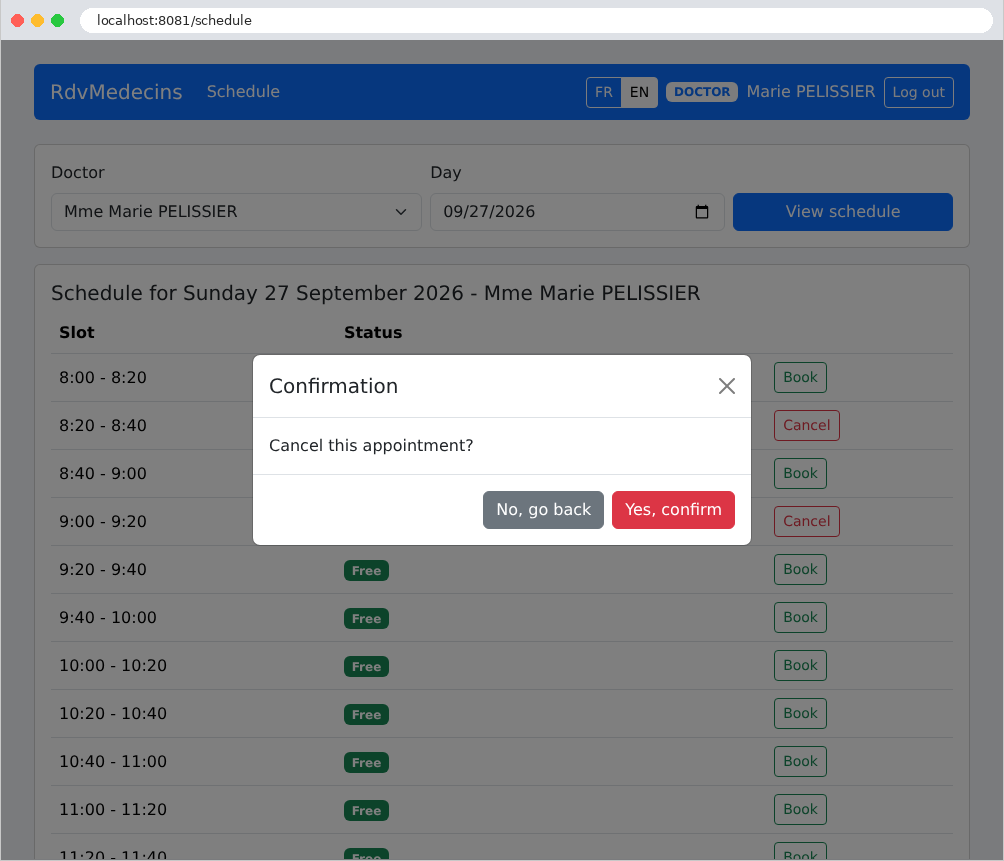This screenshot has width=1004, height=861.
Task: Click Yes, confirm to cancel appointment
Action: point(673,510)
